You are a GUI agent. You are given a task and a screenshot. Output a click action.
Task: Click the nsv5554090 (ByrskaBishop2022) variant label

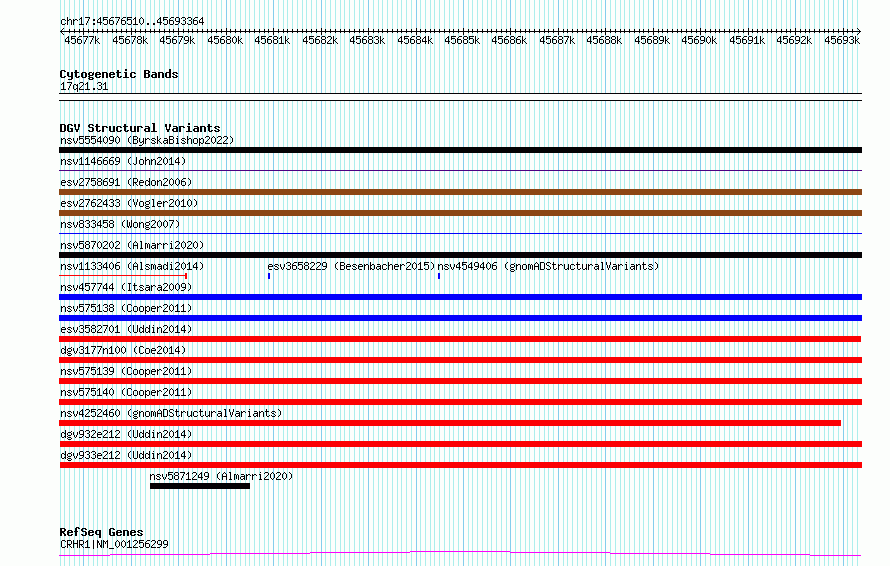(x=146, y=140)
